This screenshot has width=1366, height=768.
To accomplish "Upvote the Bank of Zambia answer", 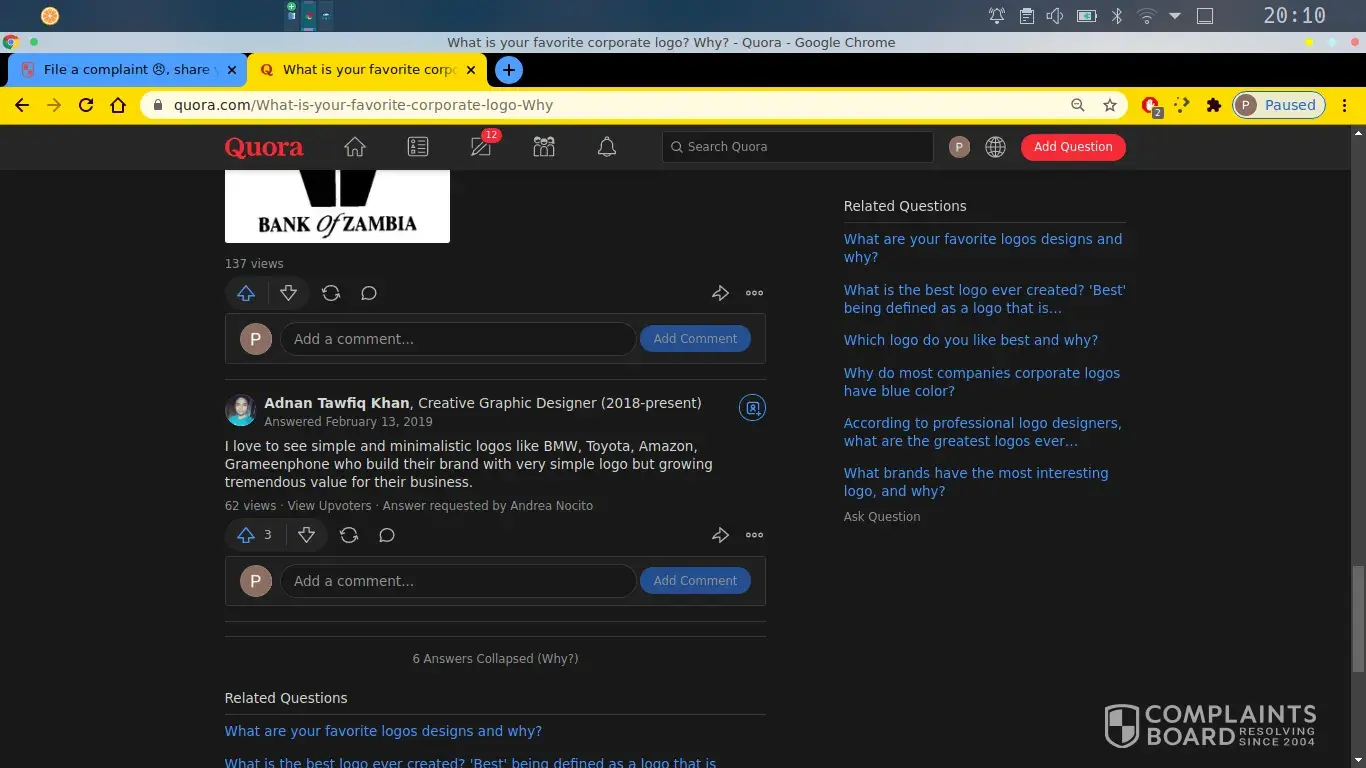I will (x=246, y=293).
